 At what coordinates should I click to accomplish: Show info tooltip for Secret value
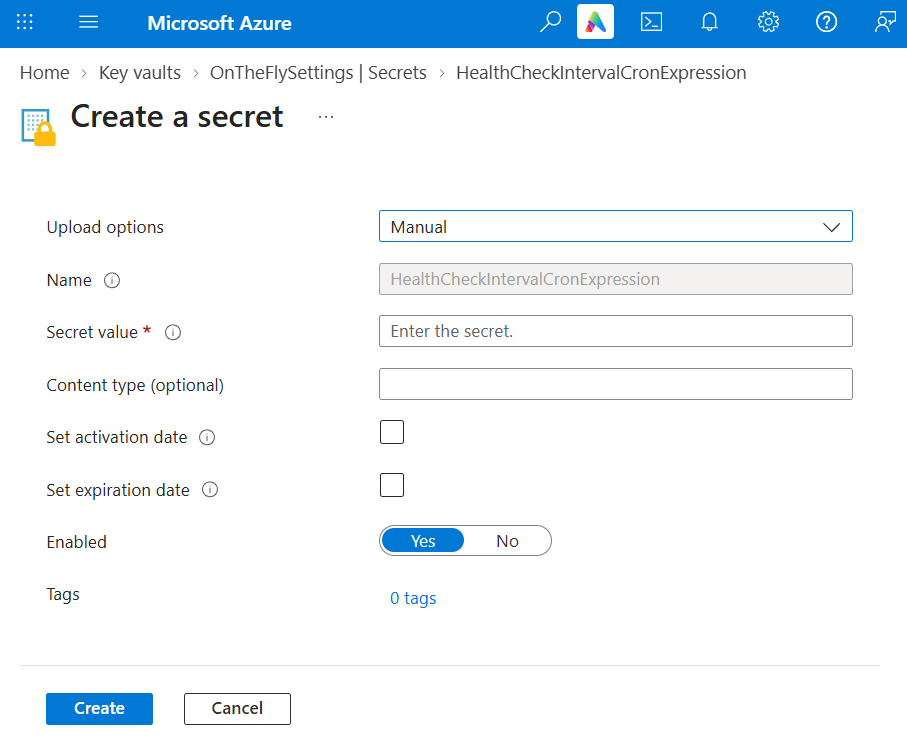tap(173, 333)
